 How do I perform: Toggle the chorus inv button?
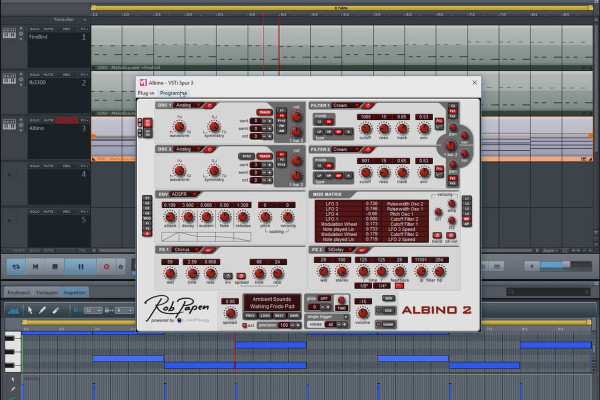point(228,276)
